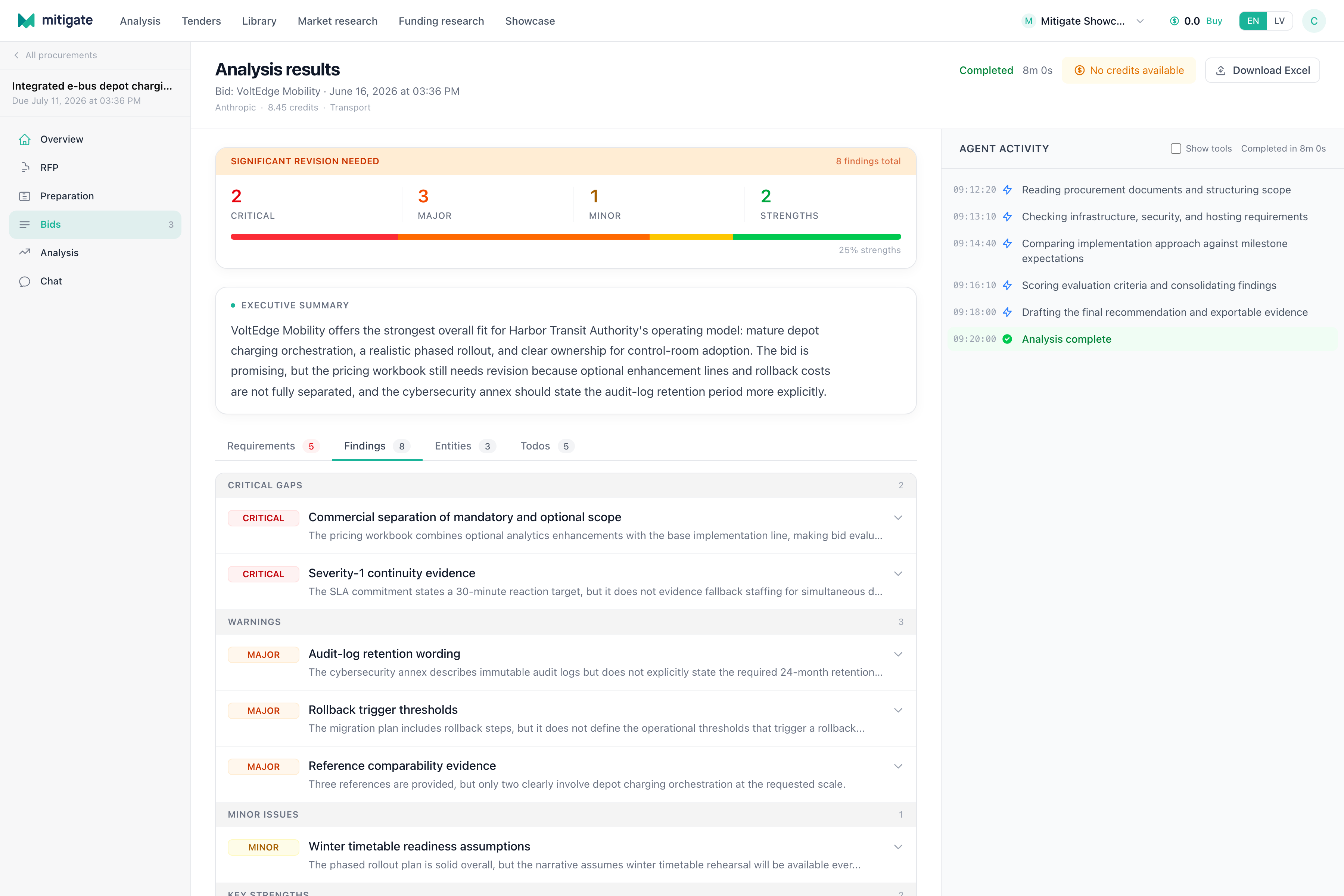The image size is (1344, 896).
Task: Click lightning icon at 09:18:00 activity
Action: [x=1007, y=312]
